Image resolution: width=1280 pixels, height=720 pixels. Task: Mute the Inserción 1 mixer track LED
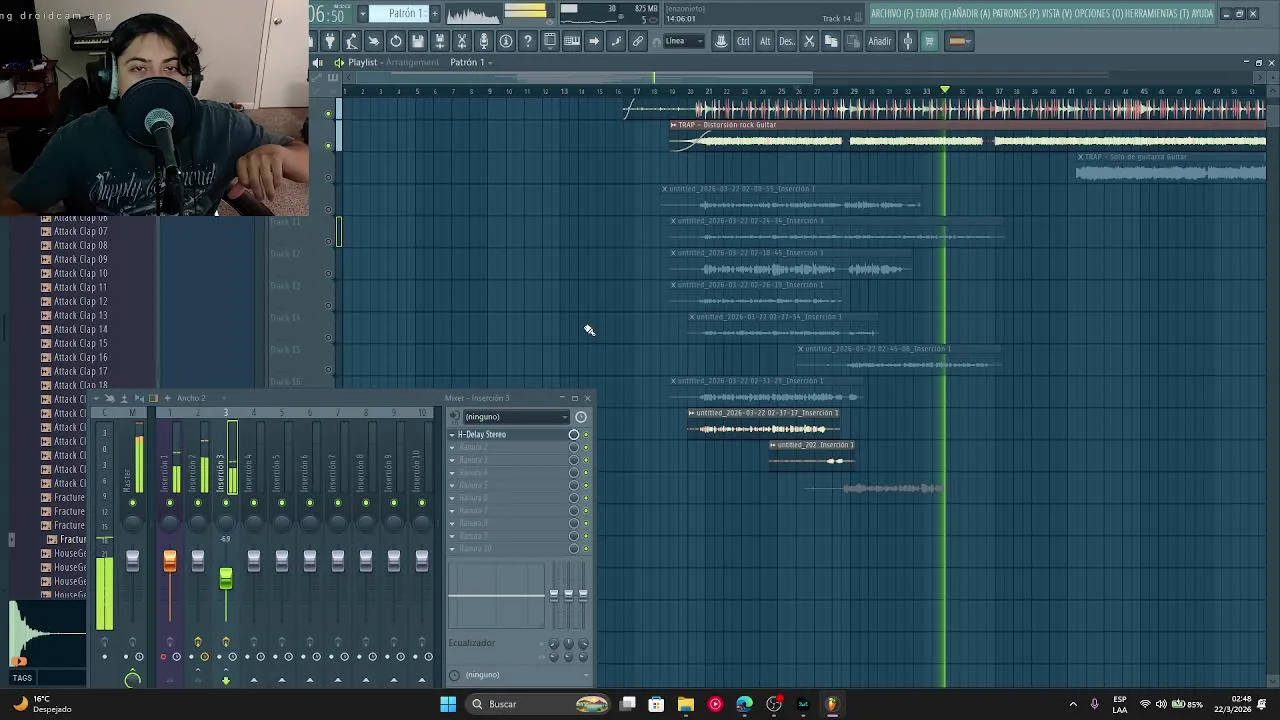[x=170, y=503]
